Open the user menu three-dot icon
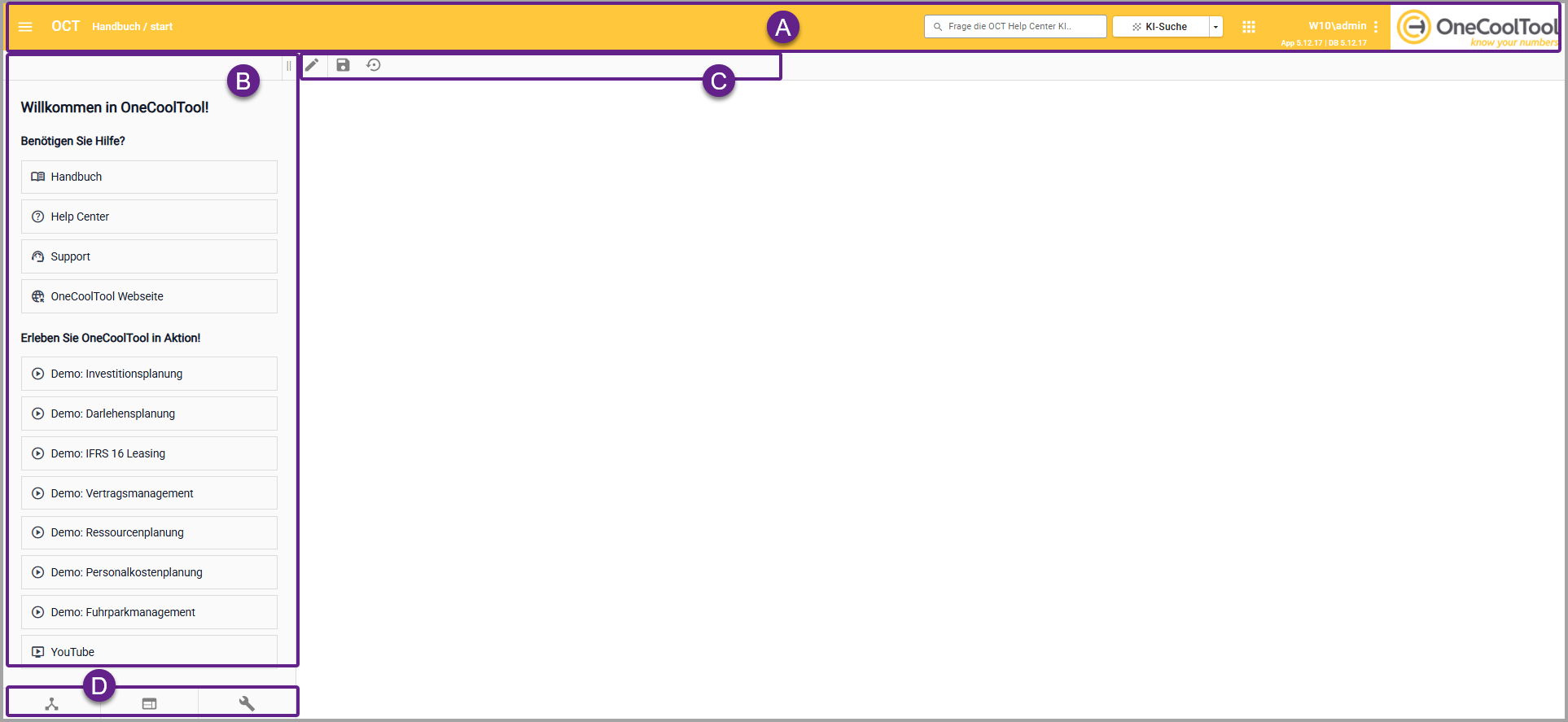The width and height of the screenshot is (1568, 722). 1376,27
